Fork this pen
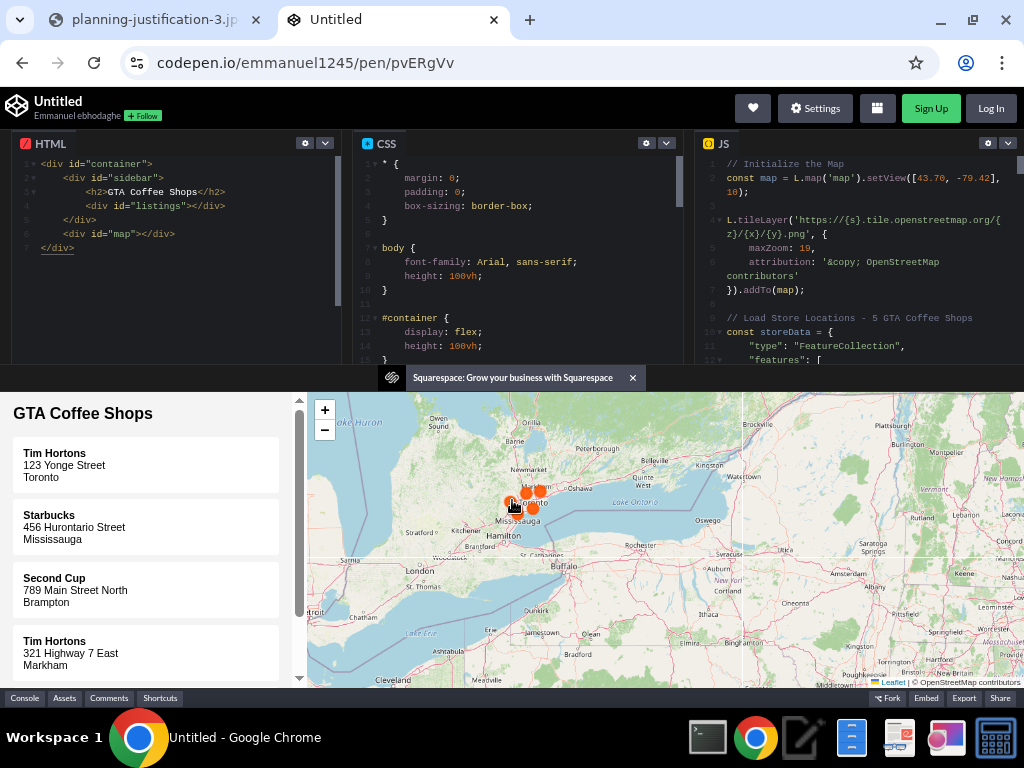Screen dimensions: 1024x768 (888, 698)
